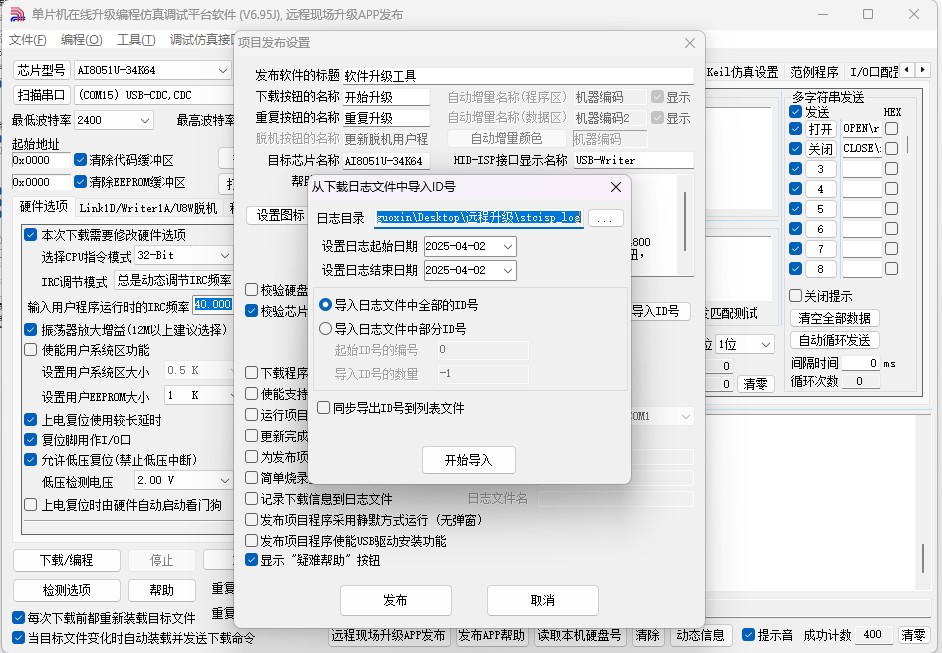Image resolution: width=942 pixels, height=653 pixels.
Task: Click the 扫描串口 button
Action: 41,95
